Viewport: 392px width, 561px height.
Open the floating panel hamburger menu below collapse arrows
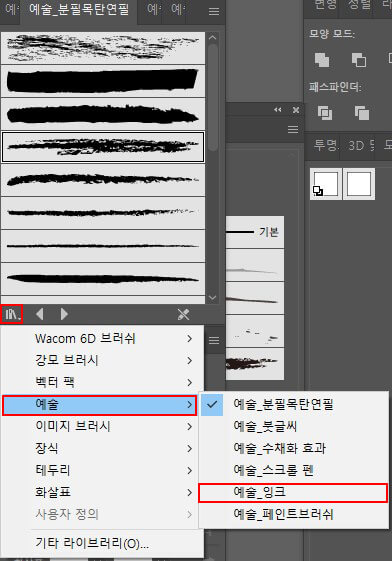pos(293,130)
